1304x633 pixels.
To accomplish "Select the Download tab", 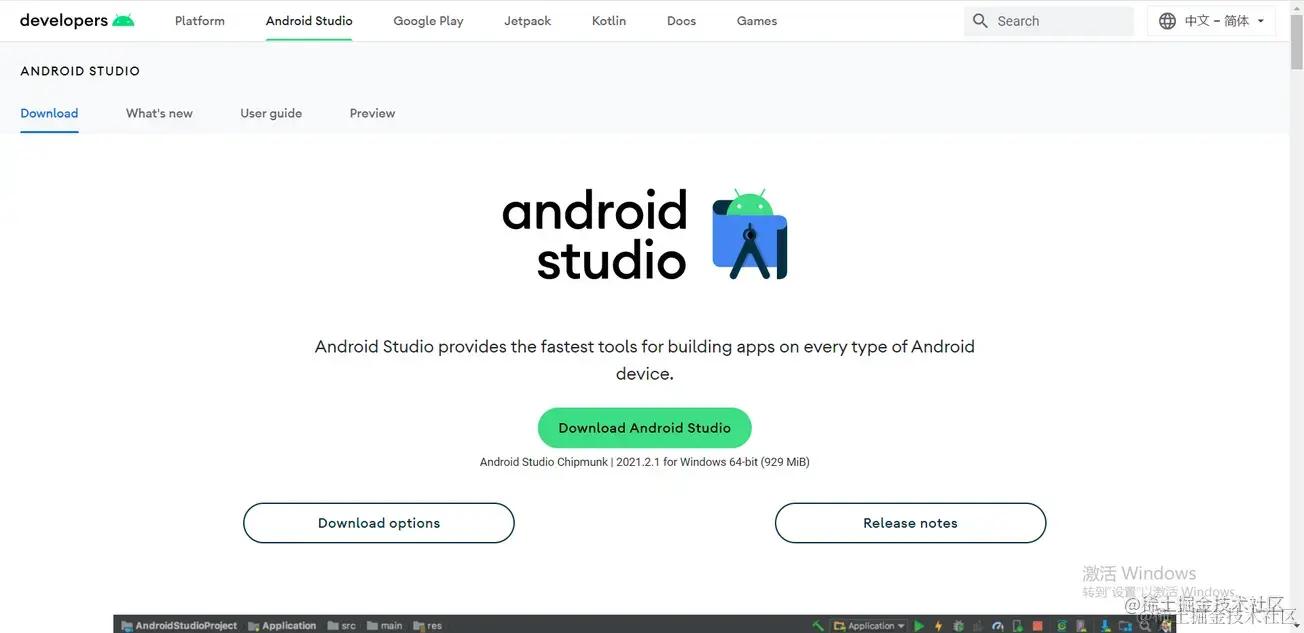I will point(49,113).
